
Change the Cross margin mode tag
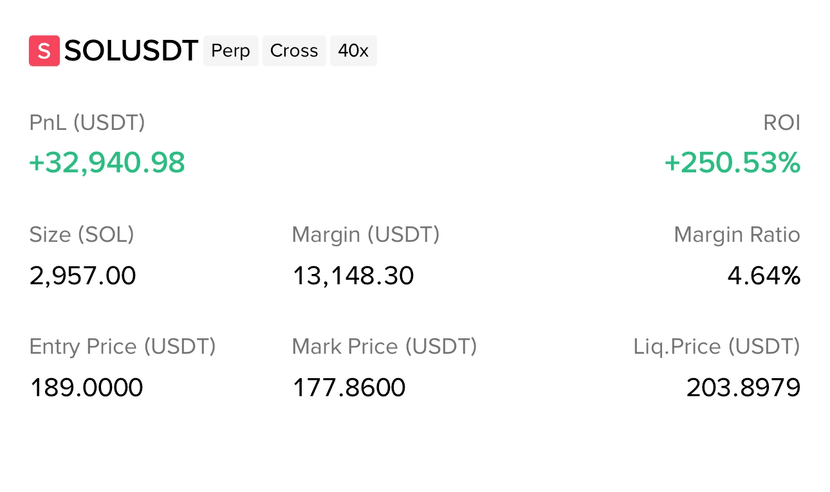(x=294, y=51)
